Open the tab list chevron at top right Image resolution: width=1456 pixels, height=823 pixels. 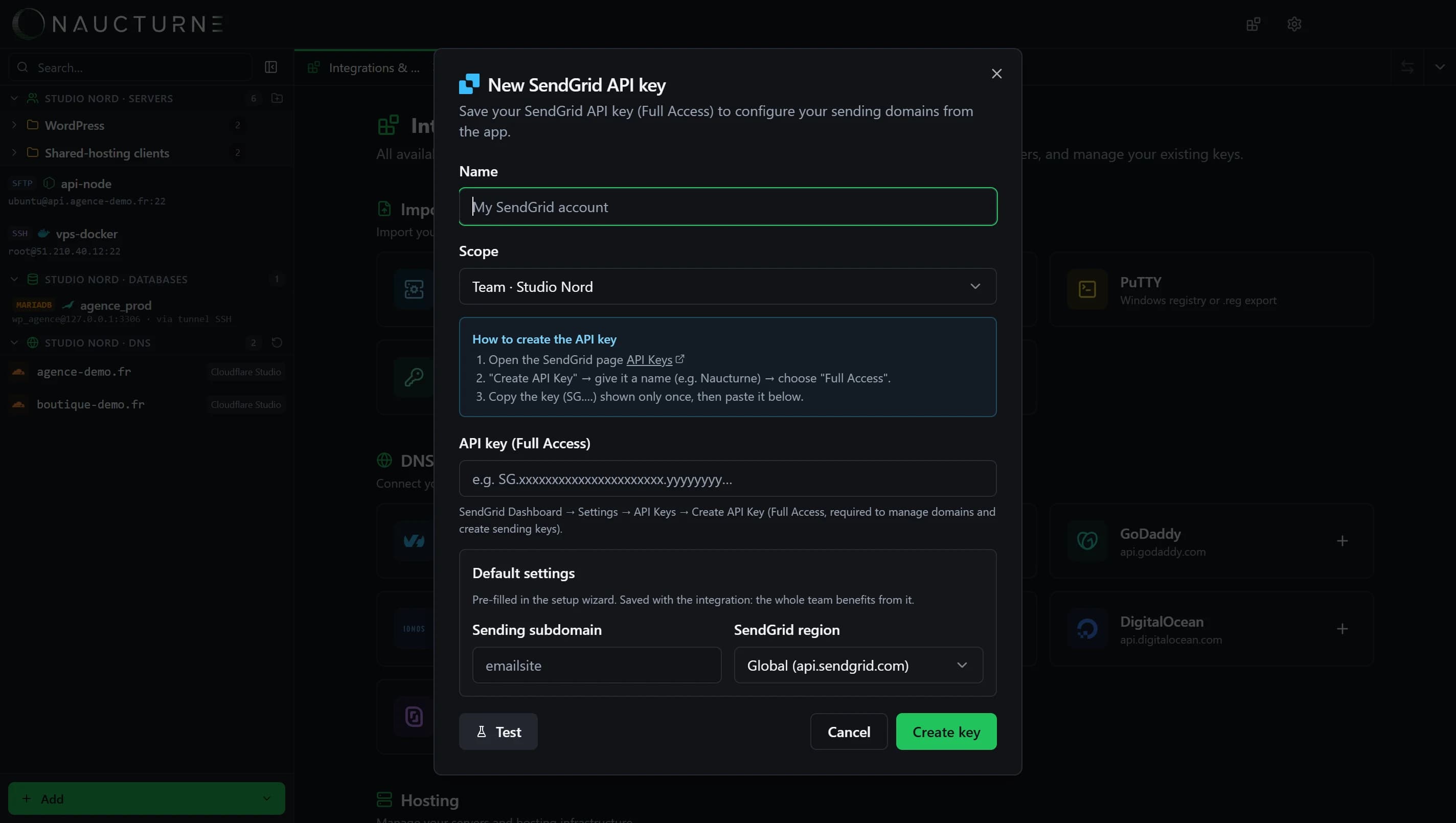pyautogui.click(x=1440, y=67)
